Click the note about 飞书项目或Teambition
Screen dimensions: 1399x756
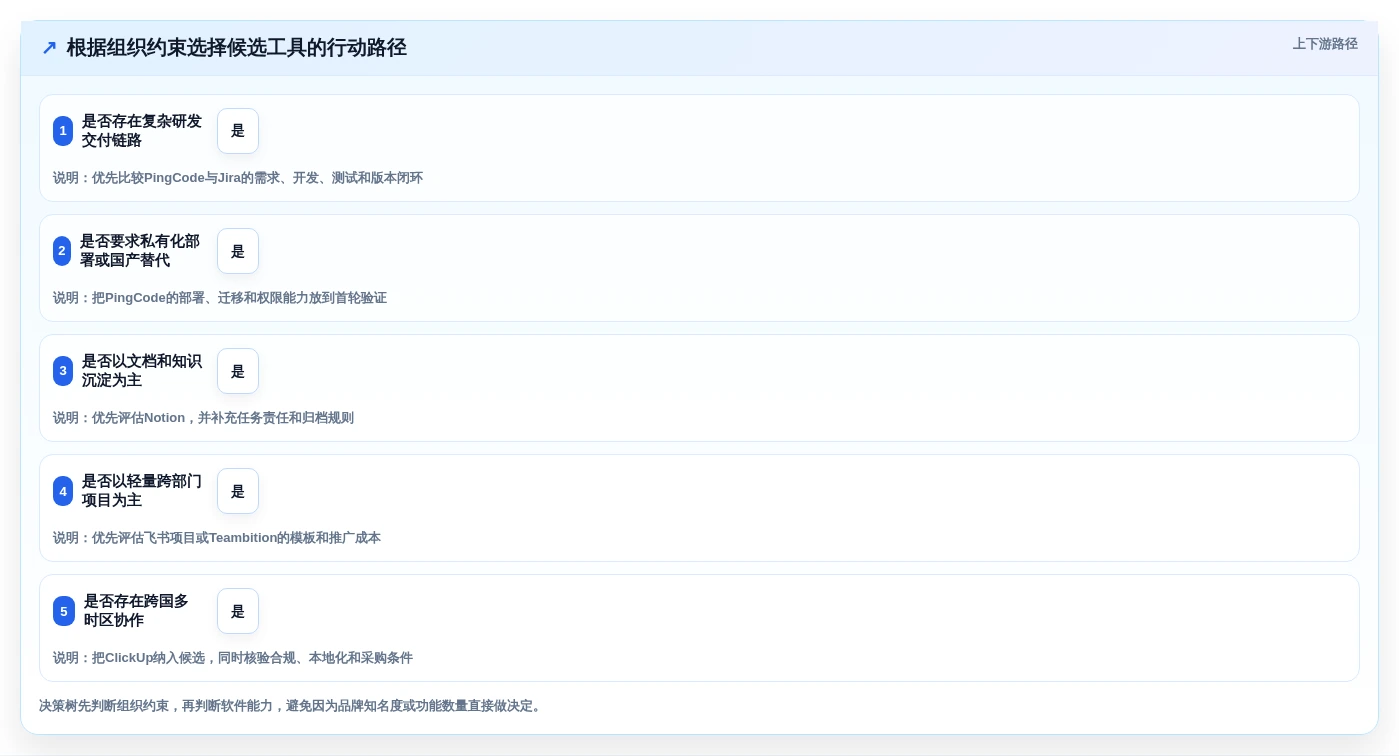217,538
